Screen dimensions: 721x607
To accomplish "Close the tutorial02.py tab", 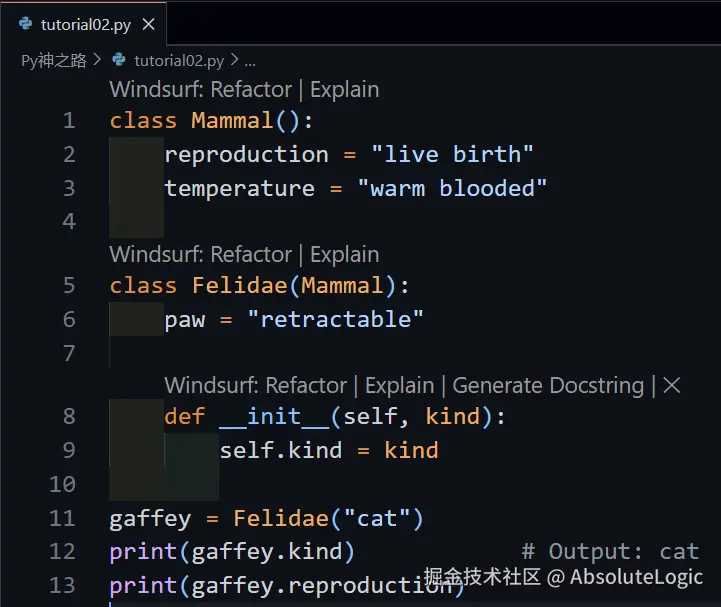I will click(x=149, y=24).
